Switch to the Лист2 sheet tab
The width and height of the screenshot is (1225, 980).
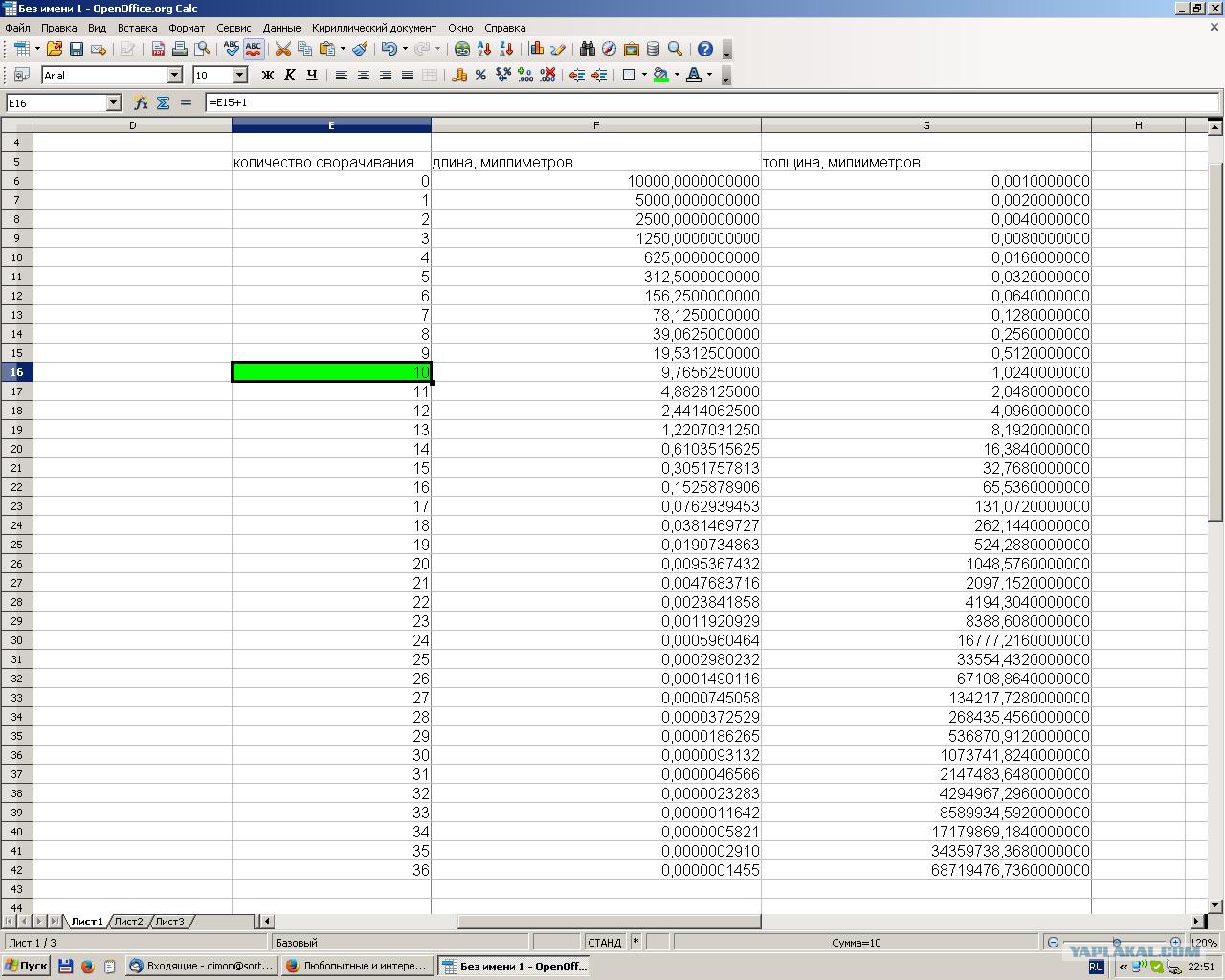tap(127, 922)
